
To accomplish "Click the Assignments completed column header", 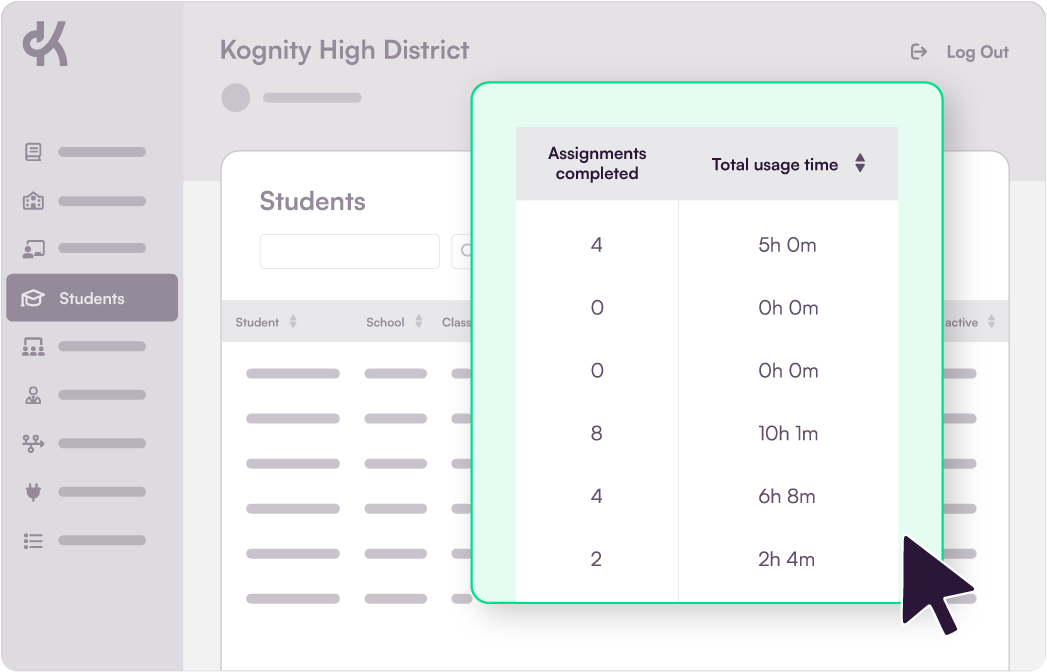I will click(x=597, y=164).
